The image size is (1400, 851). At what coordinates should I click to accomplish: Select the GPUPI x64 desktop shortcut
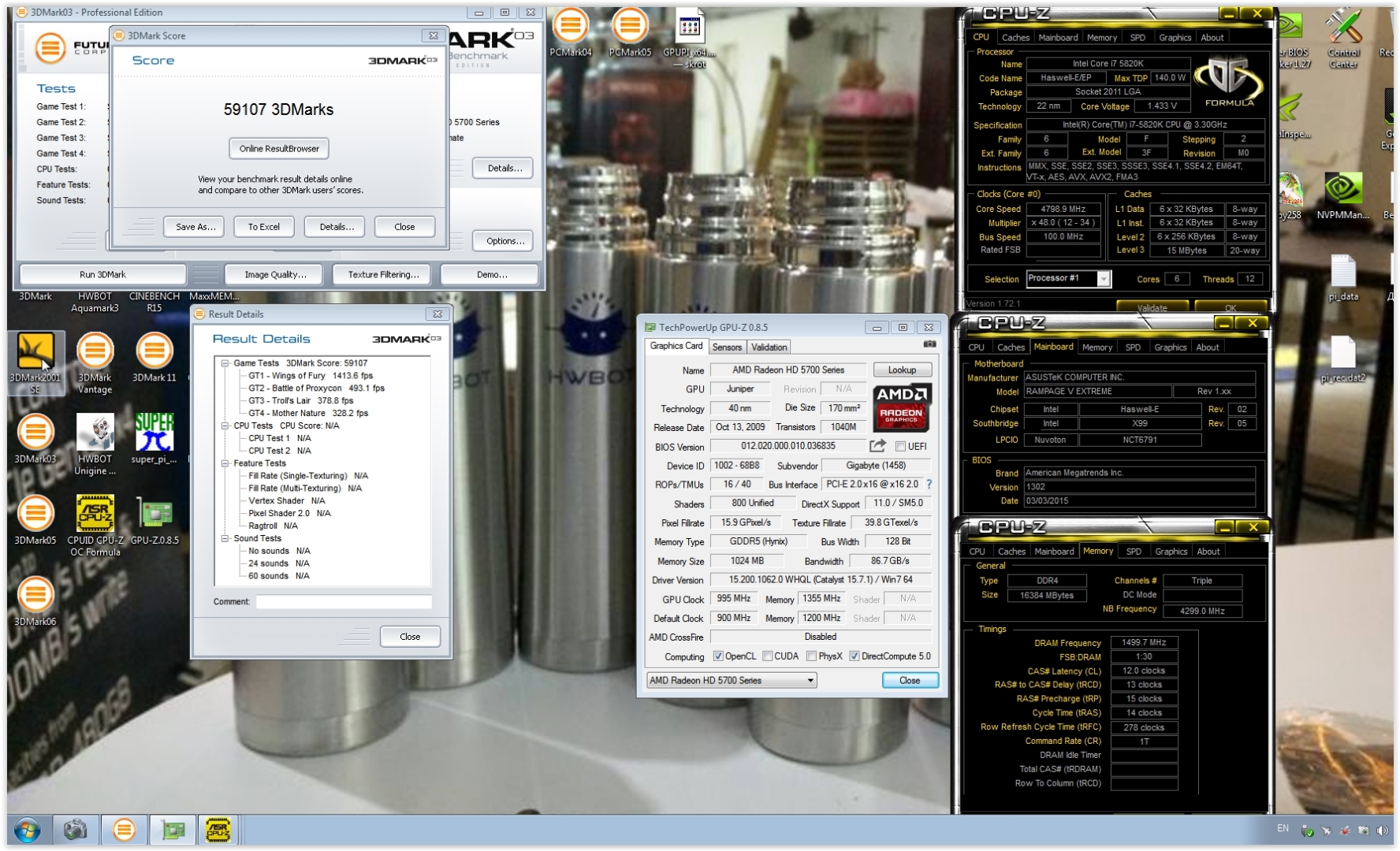click(x=690, y=39)
